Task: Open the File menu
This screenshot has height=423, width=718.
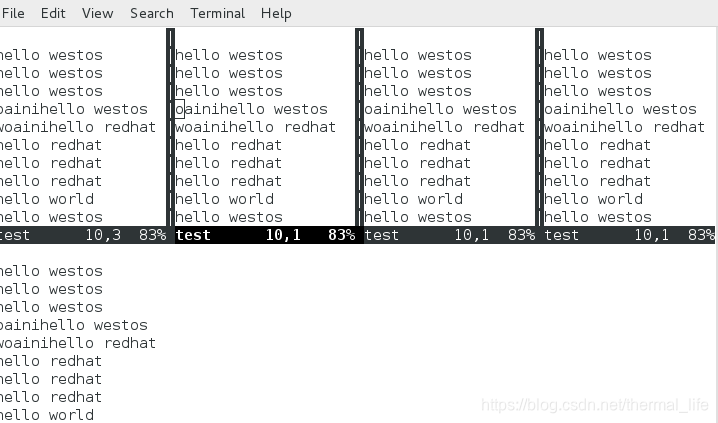Action: pos(13,13)
